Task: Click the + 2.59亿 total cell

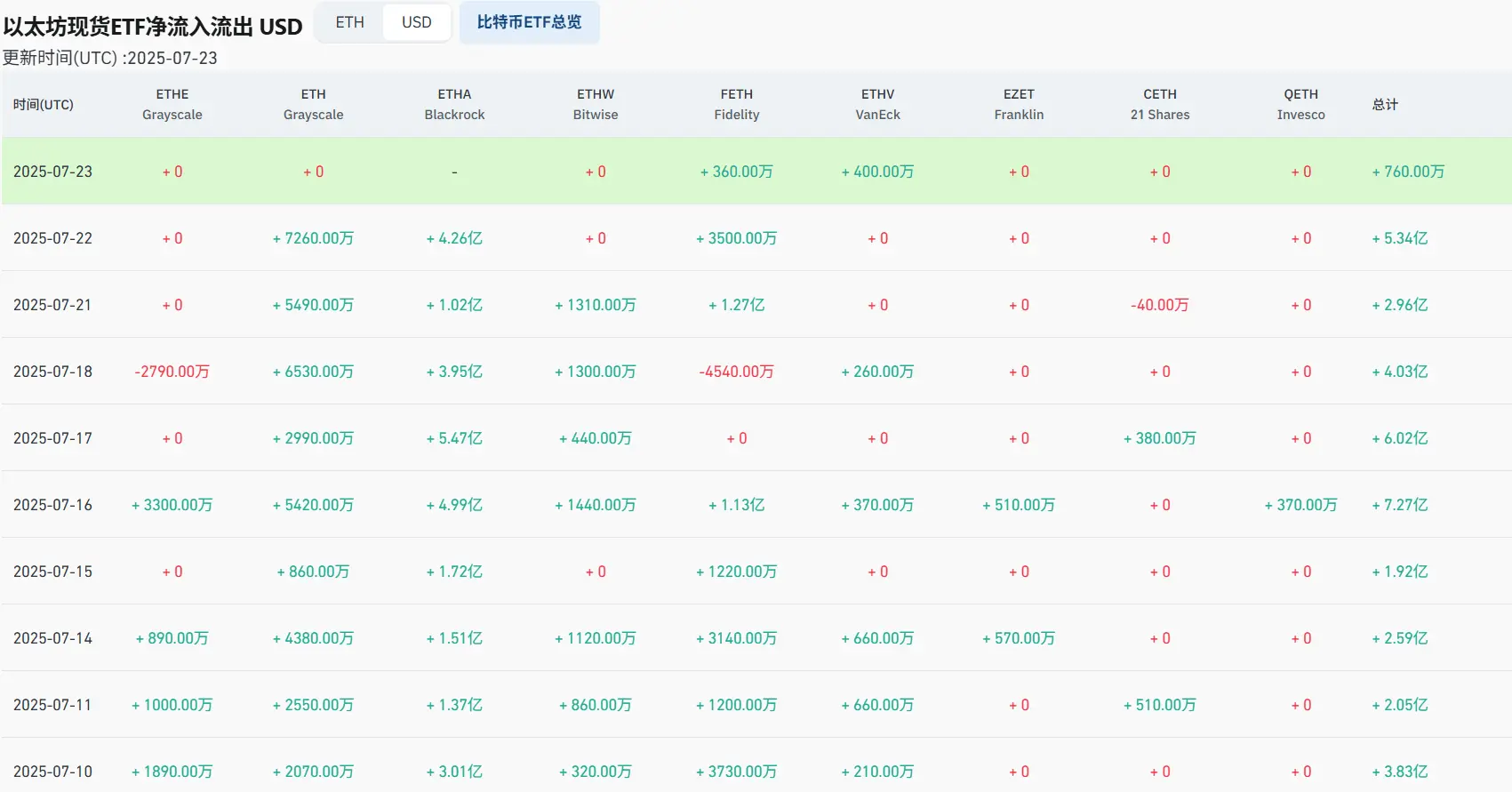Action: point(1400,638)
